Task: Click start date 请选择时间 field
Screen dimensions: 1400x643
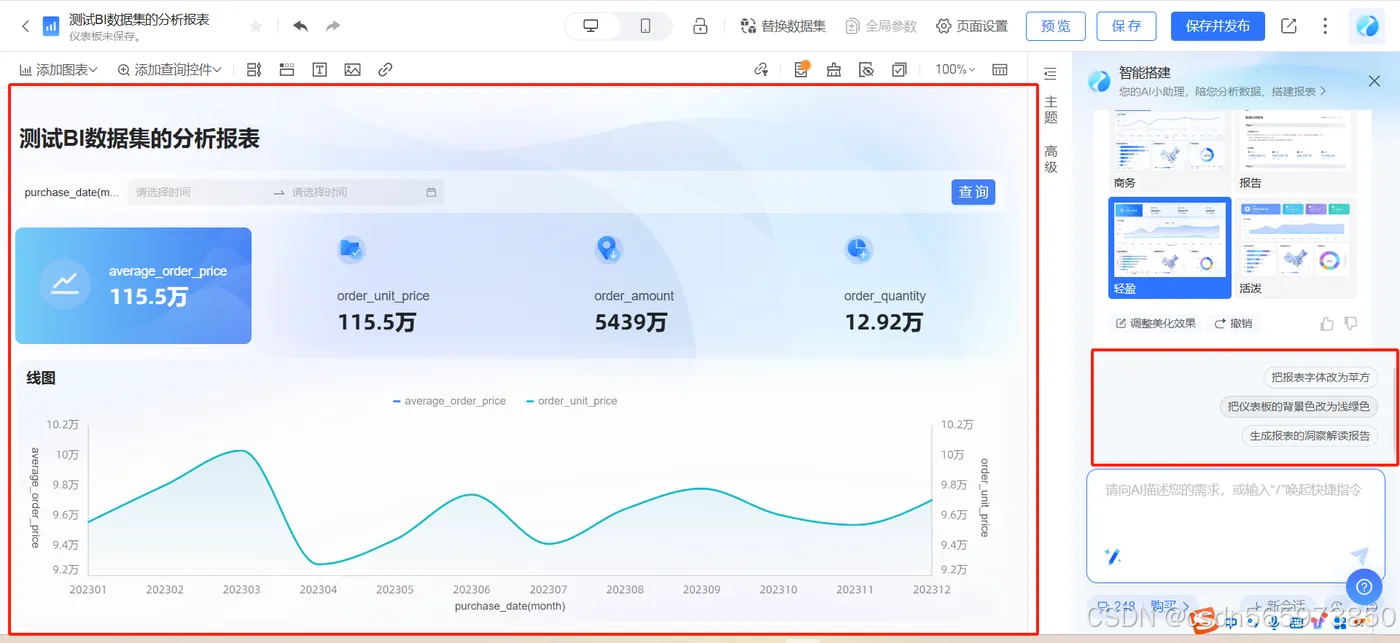Action: (x=199, y=192)
